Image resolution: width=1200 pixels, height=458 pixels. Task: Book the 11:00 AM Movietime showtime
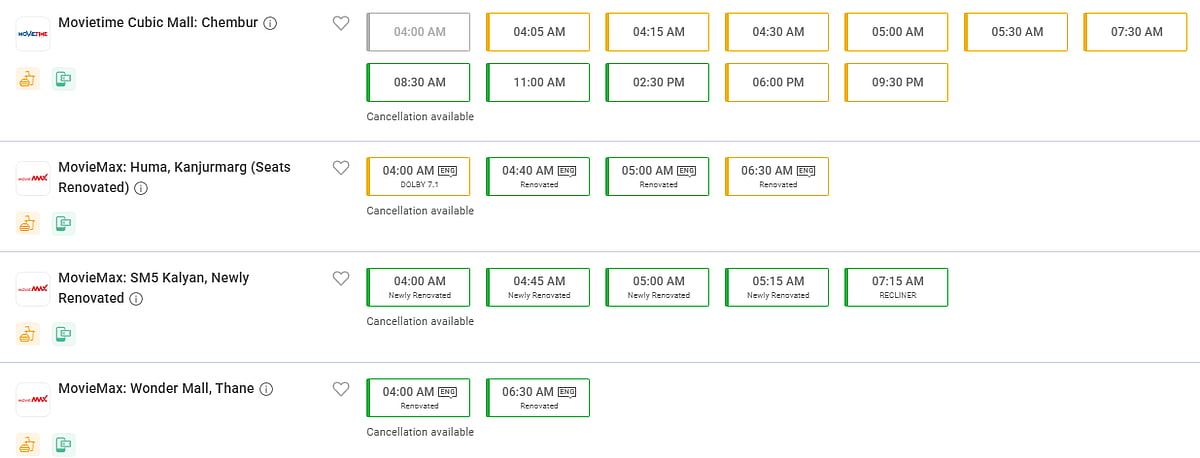coord(538,82)
